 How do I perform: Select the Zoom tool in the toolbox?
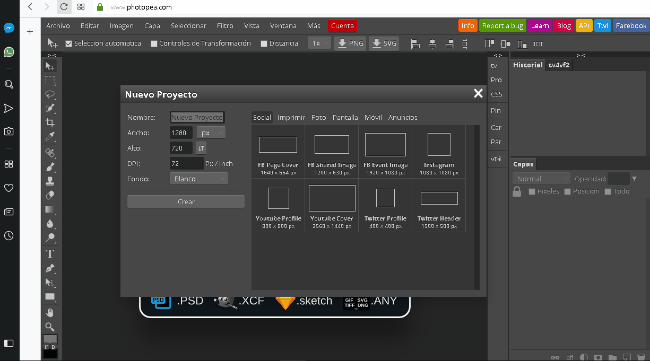50,327
